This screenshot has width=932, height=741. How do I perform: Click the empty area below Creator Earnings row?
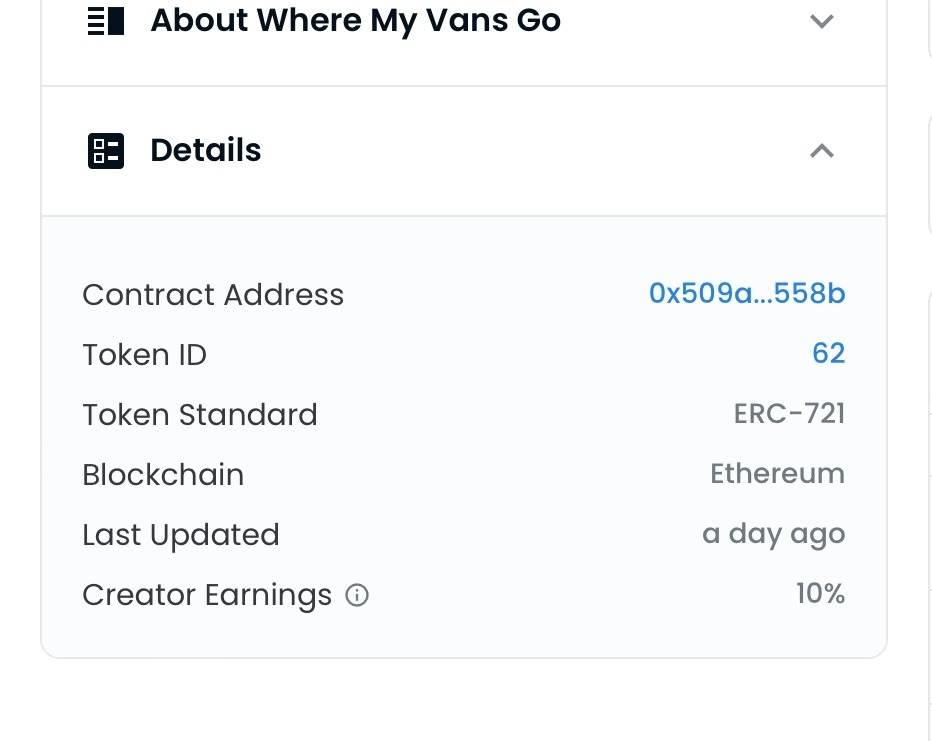tap(463, 633)
